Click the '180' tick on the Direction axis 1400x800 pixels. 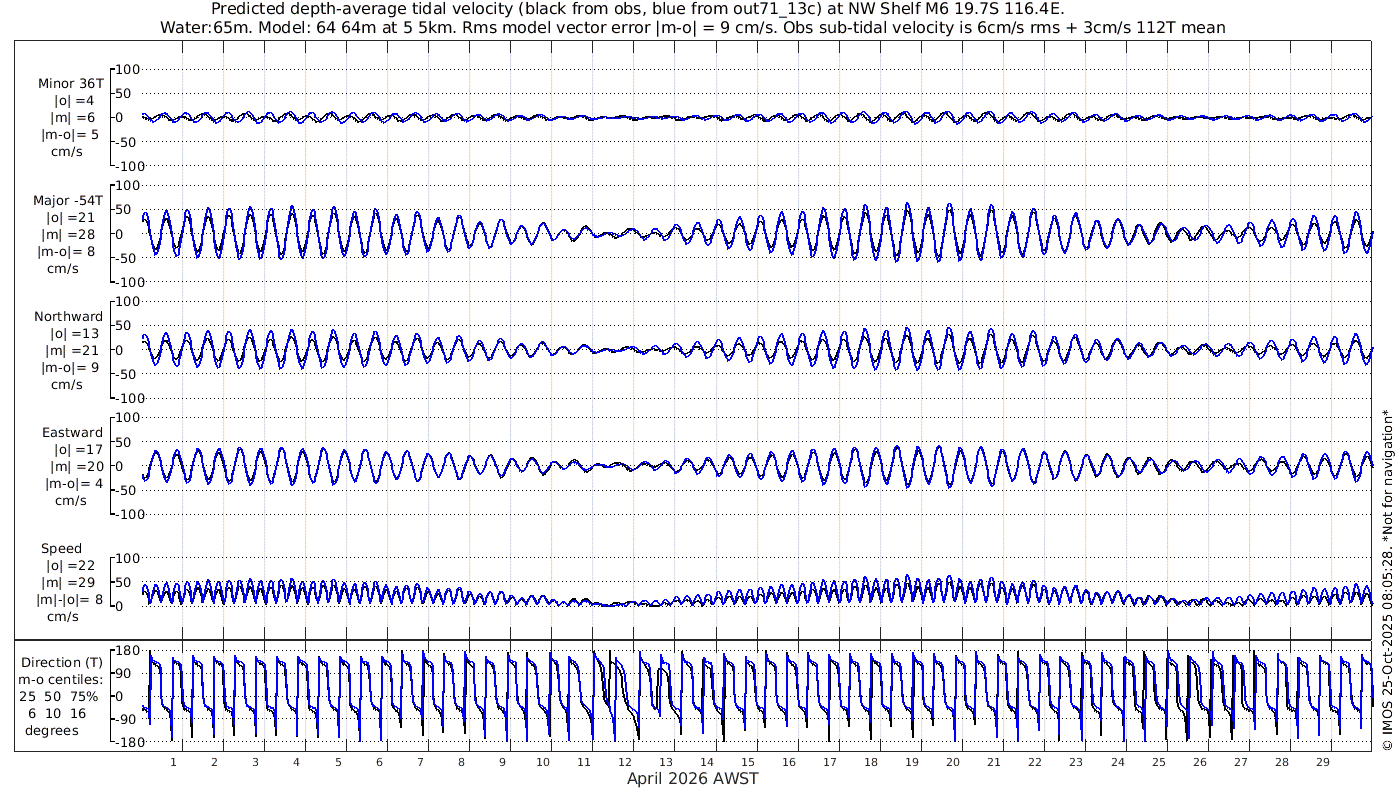point(126,650)
